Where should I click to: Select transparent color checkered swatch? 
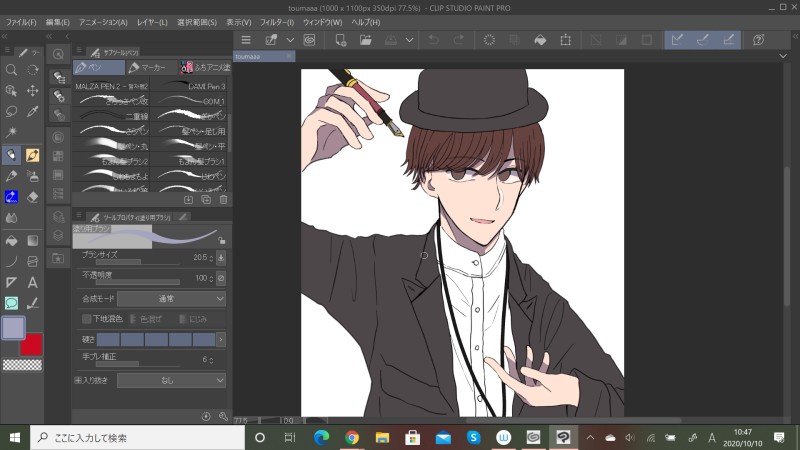[22, 365]
